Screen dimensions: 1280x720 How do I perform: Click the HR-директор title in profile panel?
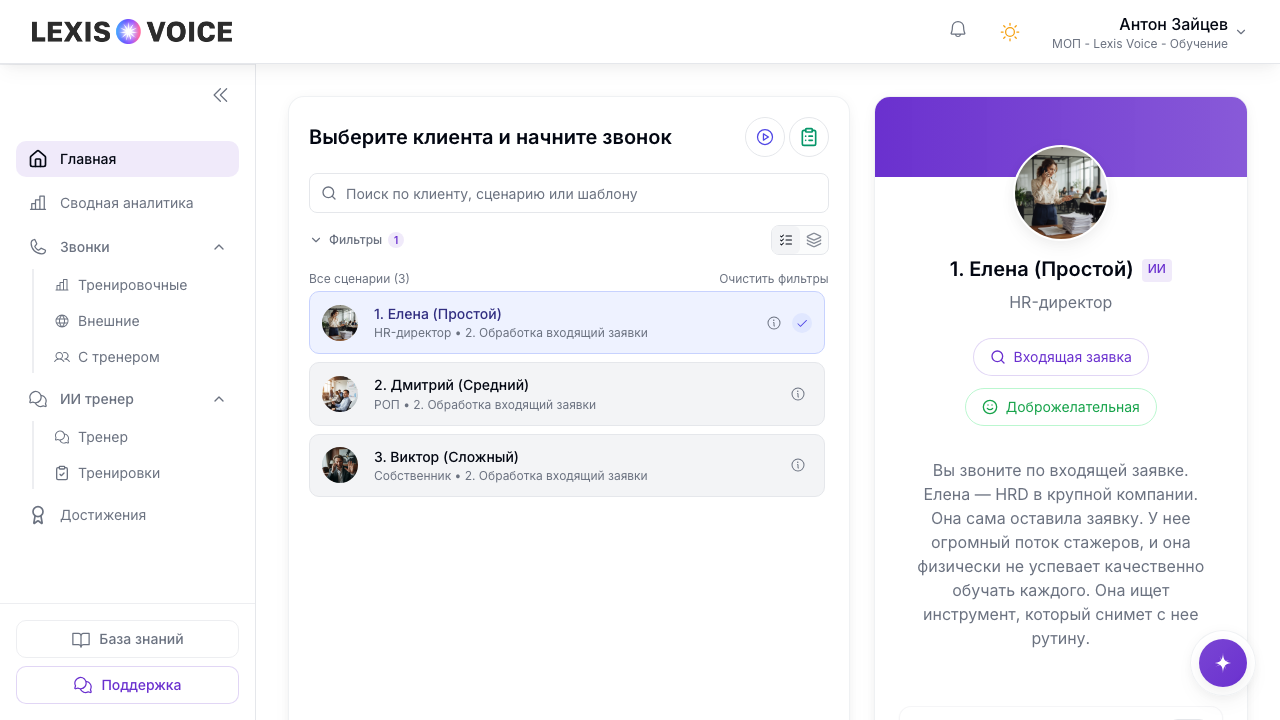[1061, 302]
